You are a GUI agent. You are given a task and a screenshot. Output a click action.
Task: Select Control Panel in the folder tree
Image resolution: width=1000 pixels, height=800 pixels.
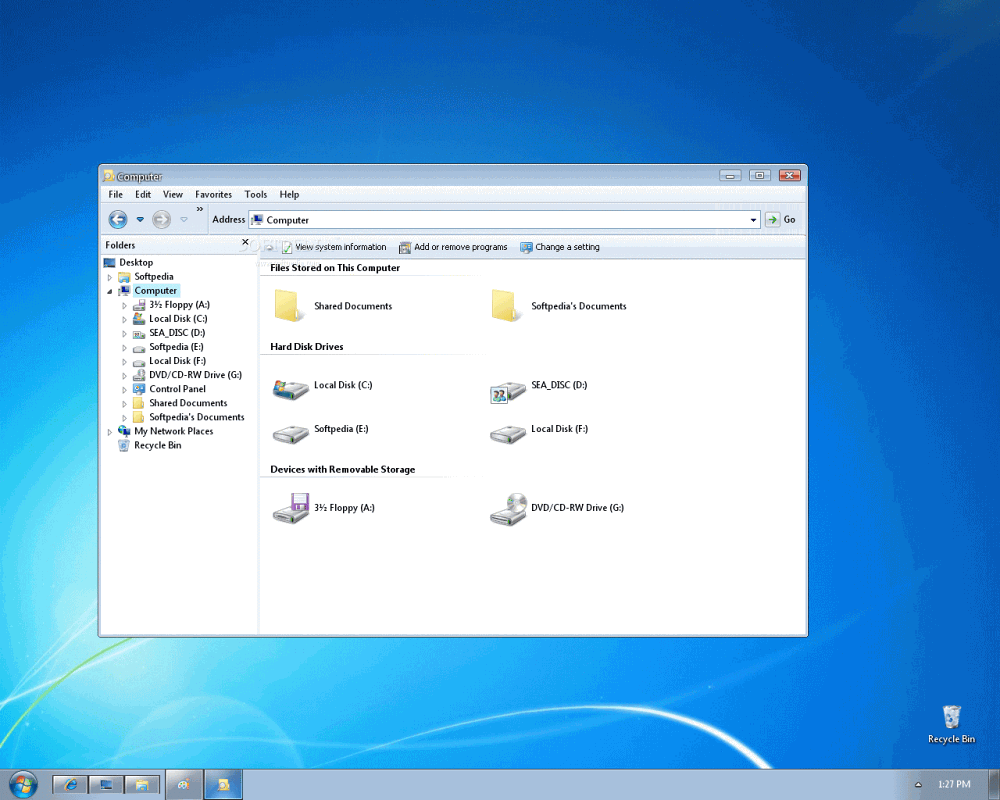(177, 389)
